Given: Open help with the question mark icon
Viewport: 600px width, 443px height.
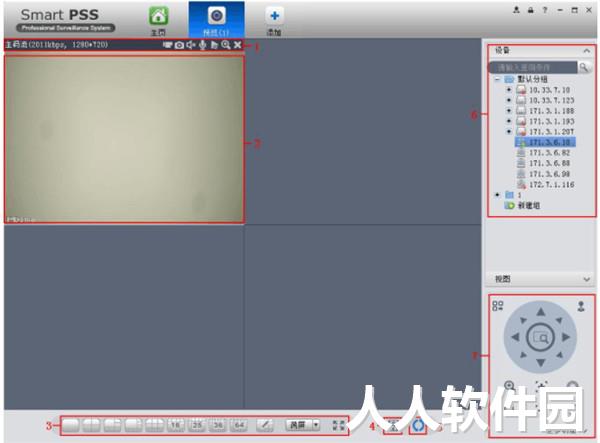Looking at the screenshot, I should [545, 10].
